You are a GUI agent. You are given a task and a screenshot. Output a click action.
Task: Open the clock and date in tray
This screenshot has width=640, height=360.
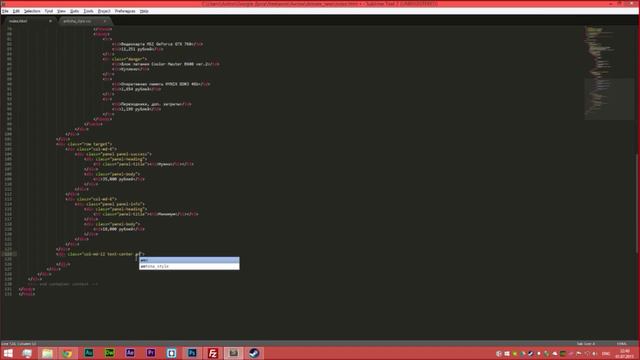(x=625, y=353)
